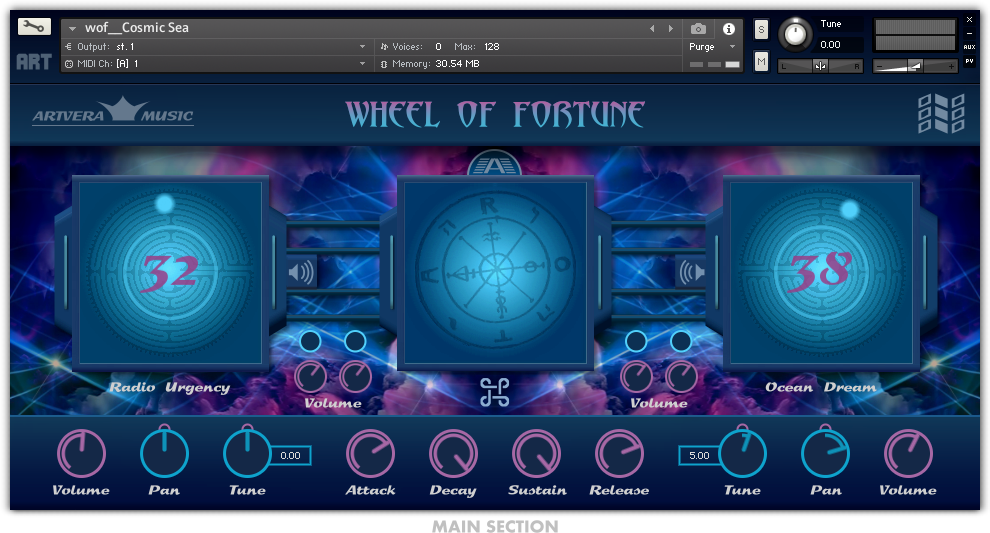Click the knot symbol below center wheel

[494, 392]
